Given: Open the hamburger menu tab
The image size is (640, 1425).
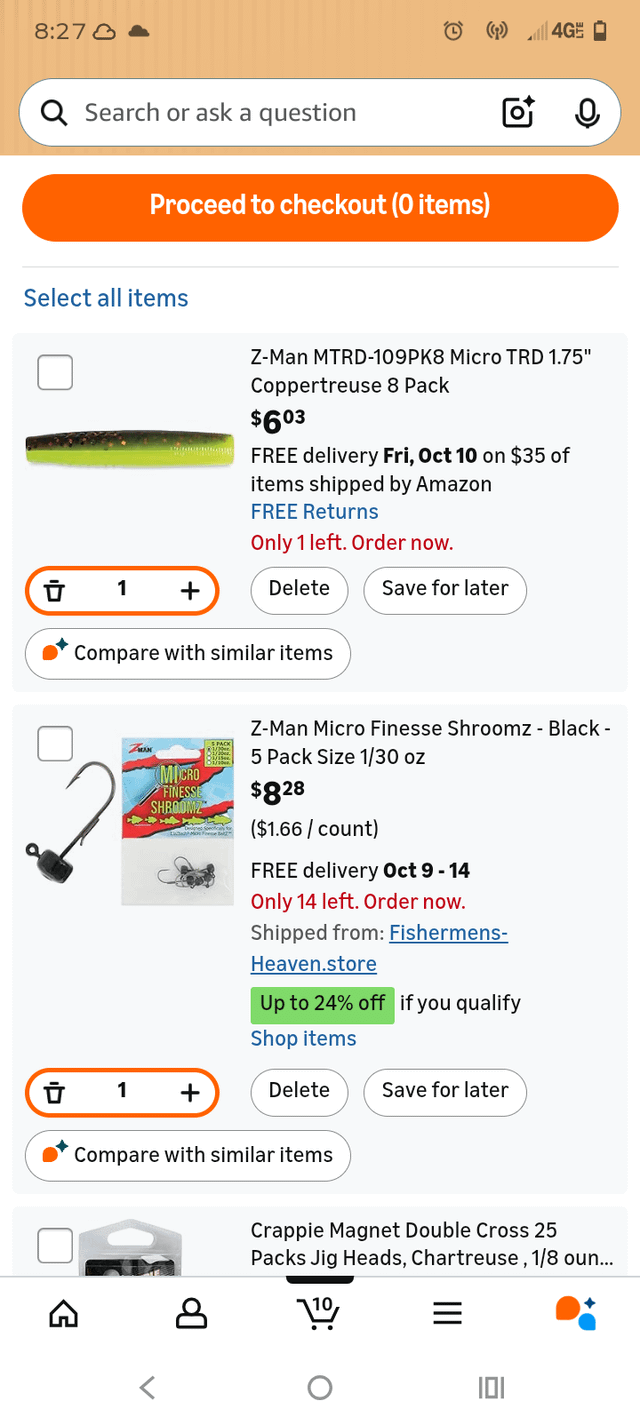Looking at the screenshot, I should (447, 1312).
